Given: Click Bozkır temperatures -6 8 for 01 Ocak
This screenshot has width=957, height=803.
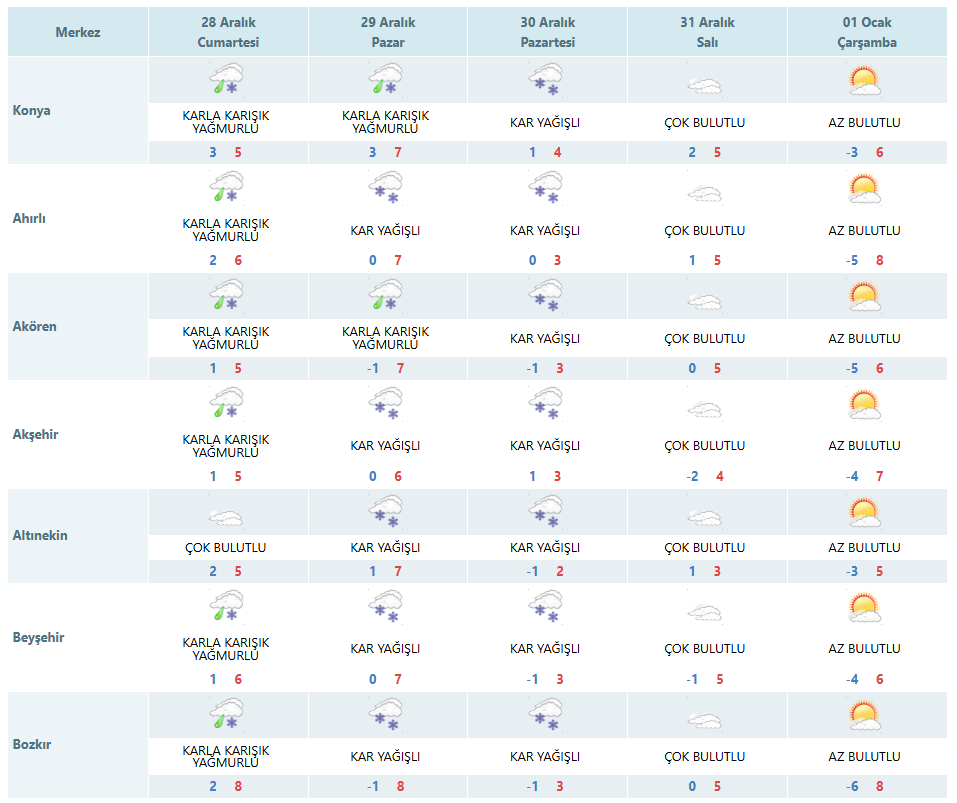Looking at the screenshot, I should (x=864, y=786).
